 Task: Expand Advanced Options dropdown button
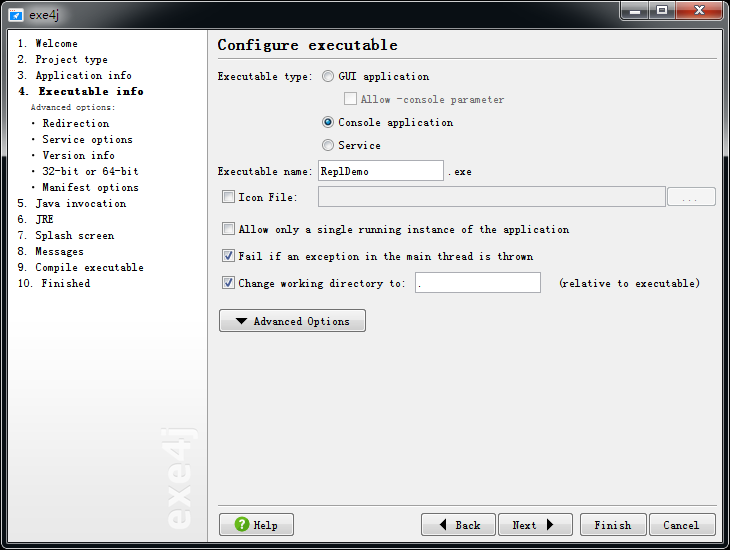292,321
